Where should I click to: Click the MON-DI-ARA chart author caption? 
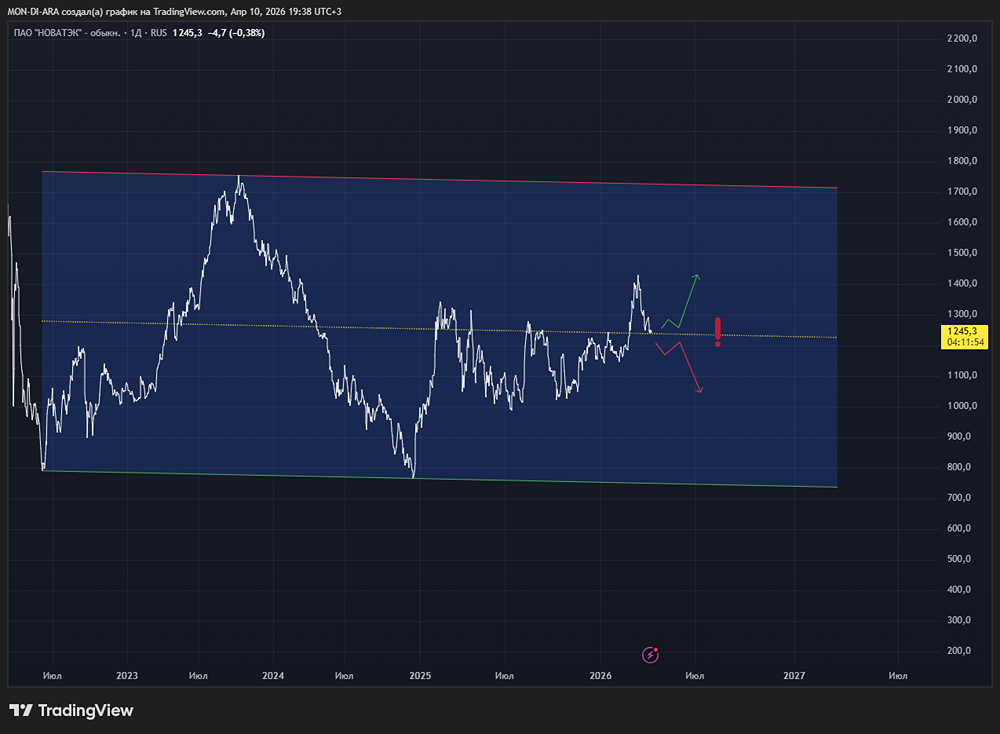pyautogui.click(x=174, y=11)
